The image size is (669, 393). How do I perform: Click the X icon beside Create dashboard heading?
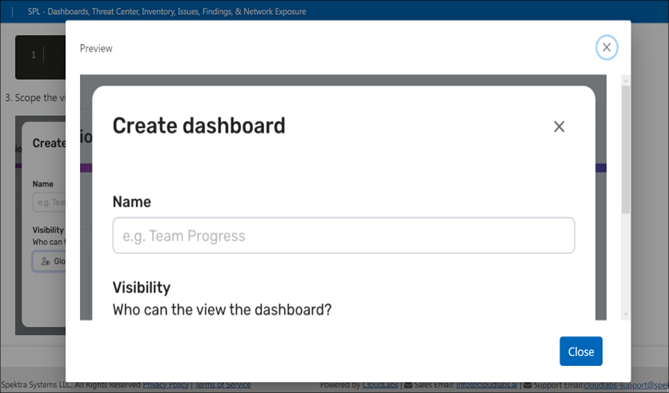559,126
